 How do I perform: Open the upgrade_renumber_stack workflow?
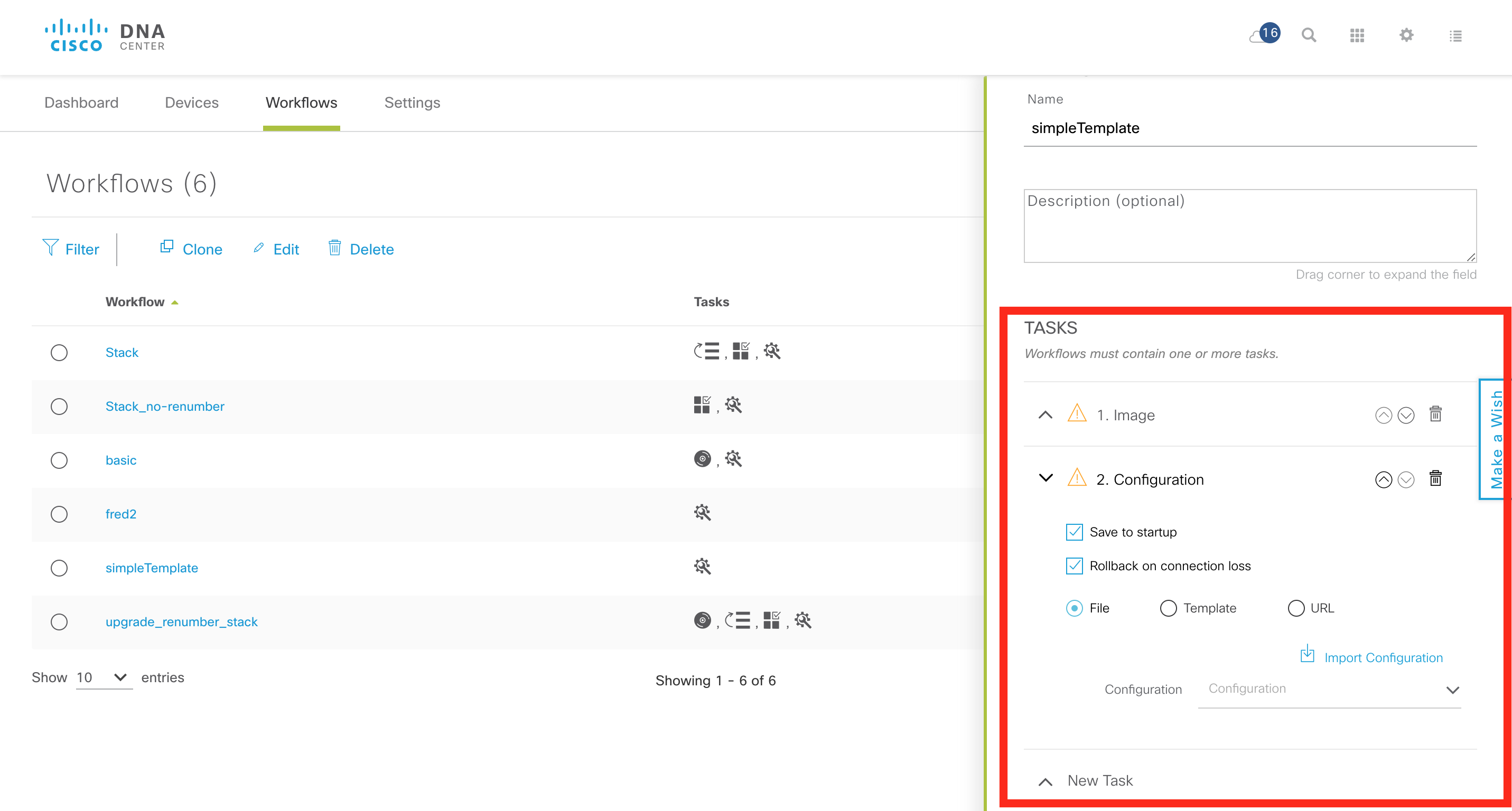[182, 621]
